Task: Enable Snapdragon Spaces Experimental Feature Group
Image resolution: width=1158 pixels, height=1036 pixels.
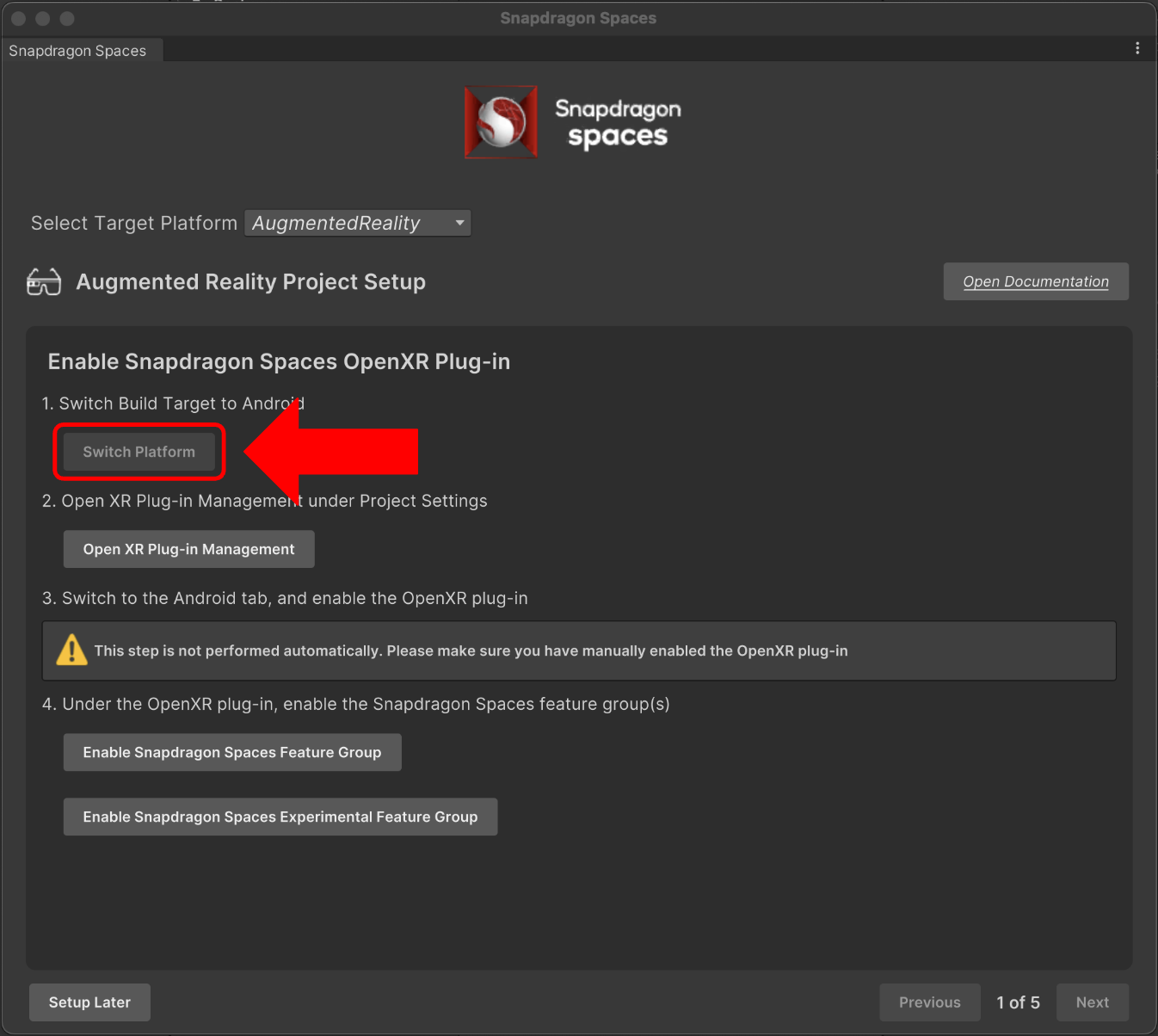Action: (x=280, y=817)
